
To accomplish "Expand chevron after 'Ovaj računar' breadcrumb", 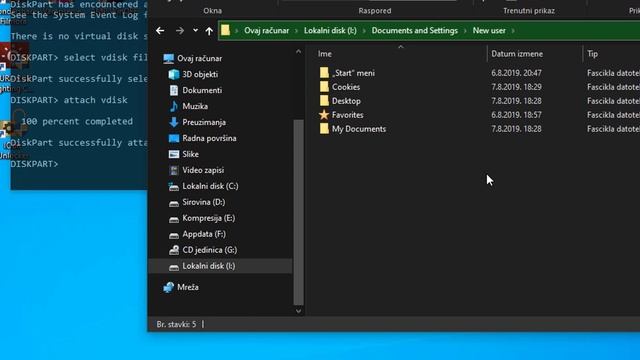I will (x=296, y=31).
